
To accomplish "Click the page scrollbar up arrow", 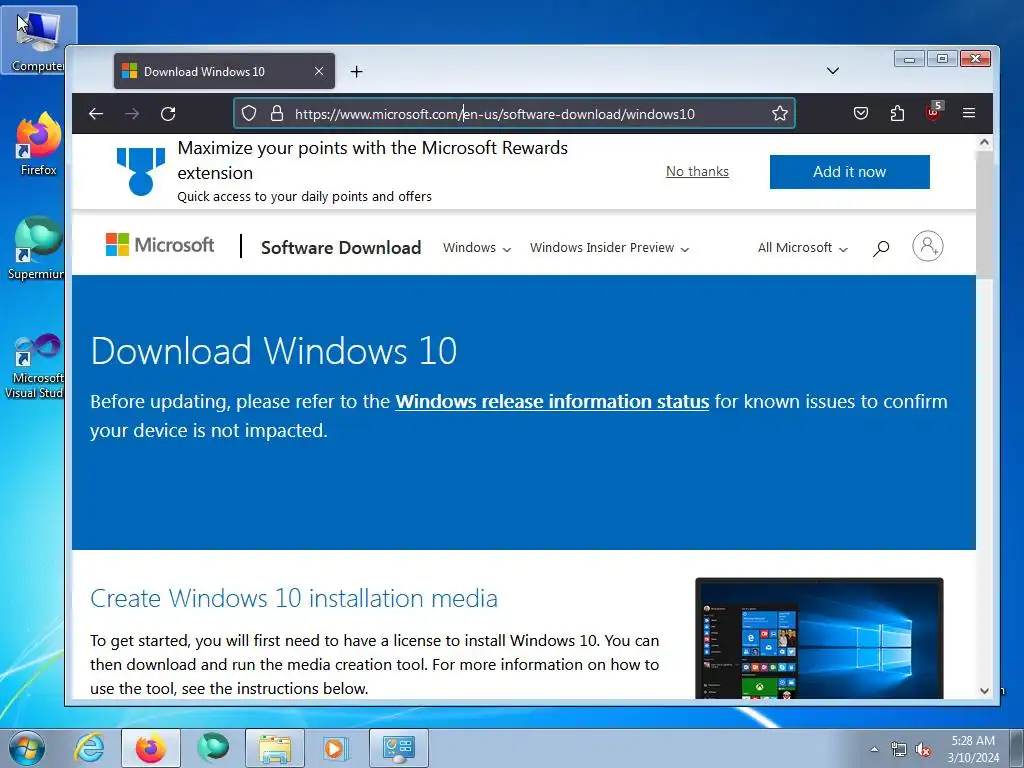I will 984,142.
